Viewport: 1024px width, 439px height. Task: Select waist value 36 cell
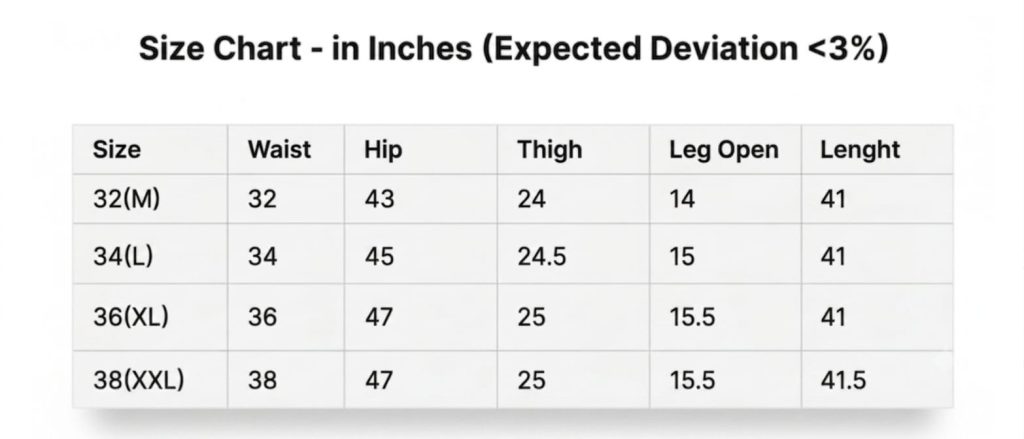[x=263, y=317]
